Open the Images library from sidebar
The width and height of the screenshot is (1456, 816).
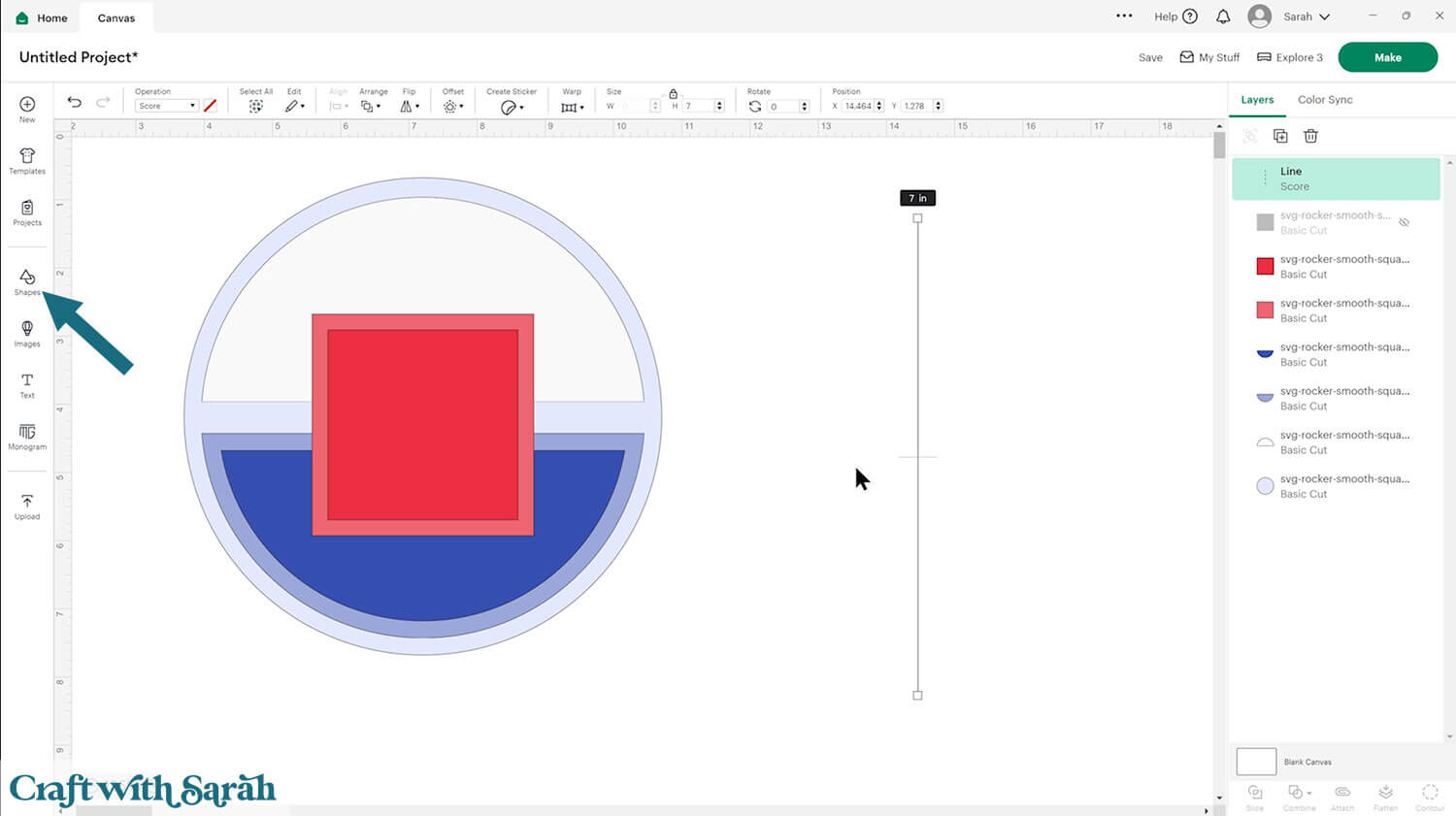coord(27,333)
